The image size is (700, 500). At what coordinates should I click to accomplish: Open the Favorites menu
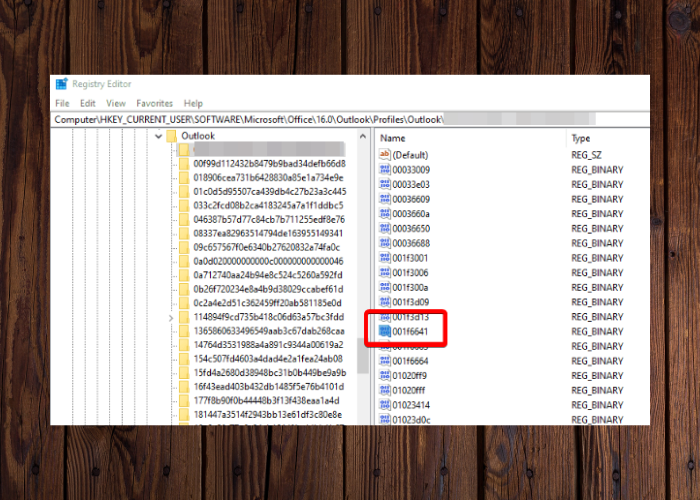(154, 103)
